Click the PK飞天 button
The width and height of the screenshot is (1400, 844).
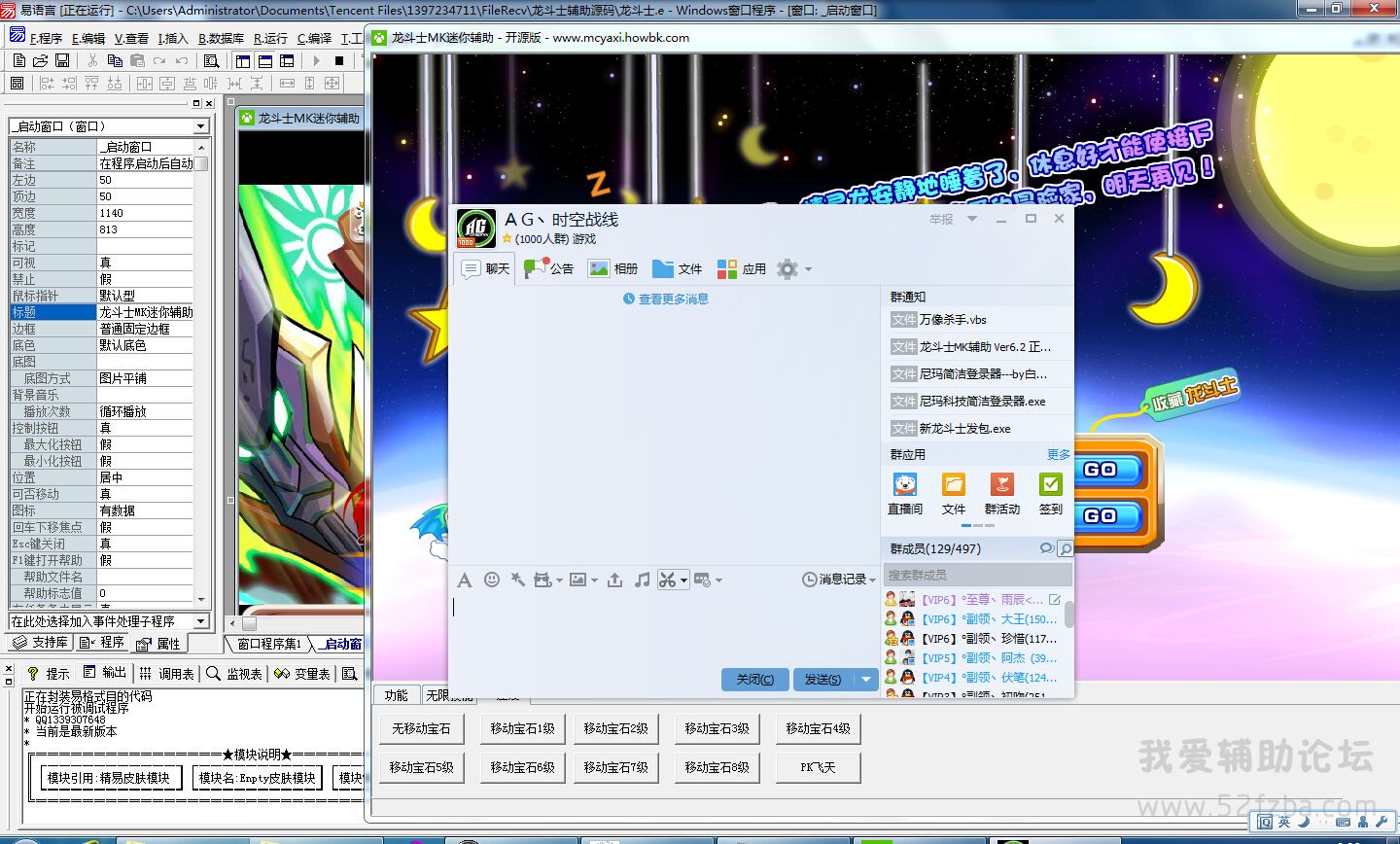click(x=818, y=767)
